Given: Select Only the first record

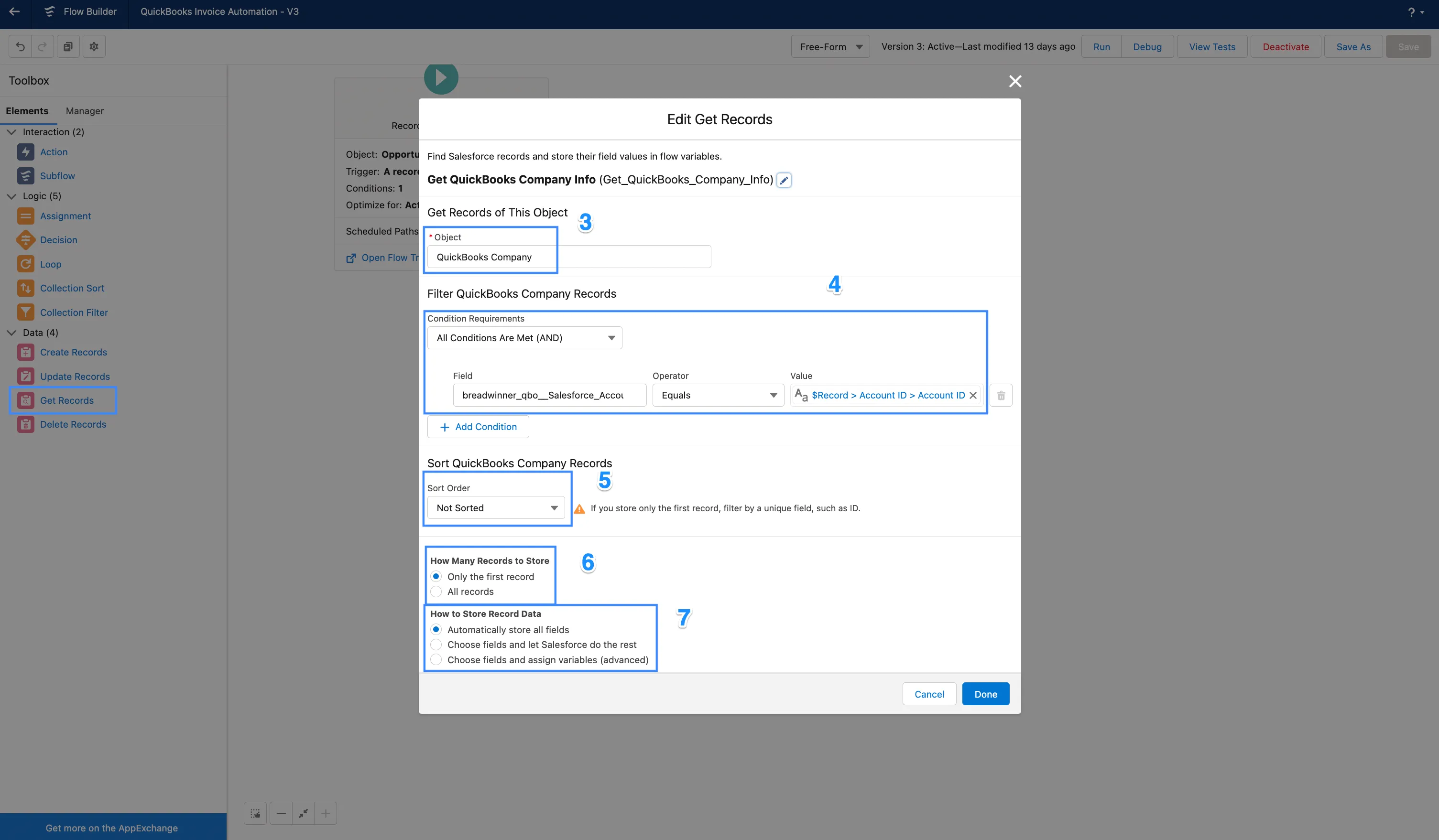Looking at the screenshot, I should pyautogui.click(x=436, y=577).
